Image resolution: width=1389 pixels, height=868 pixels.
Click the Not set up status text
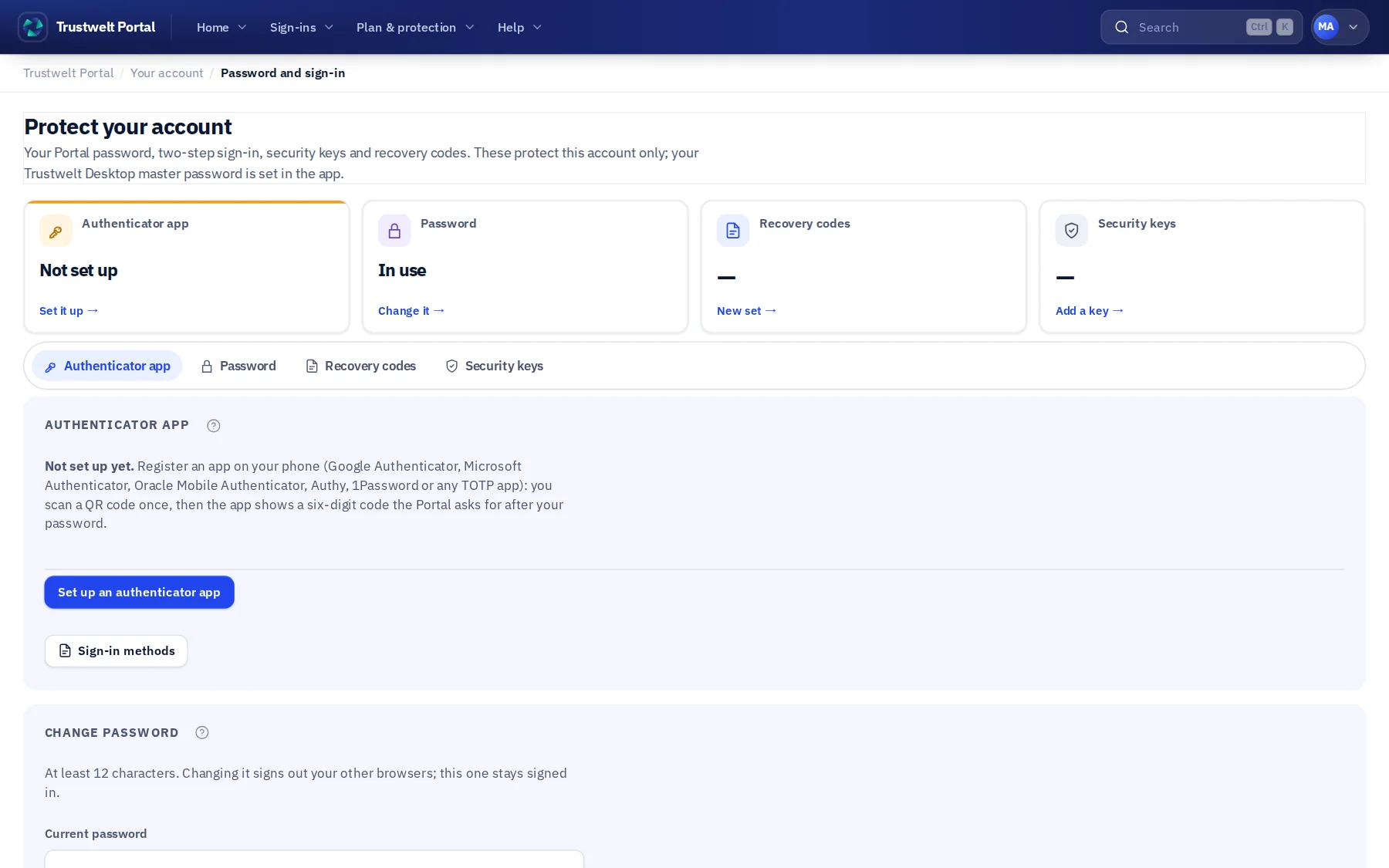[79, 271]
